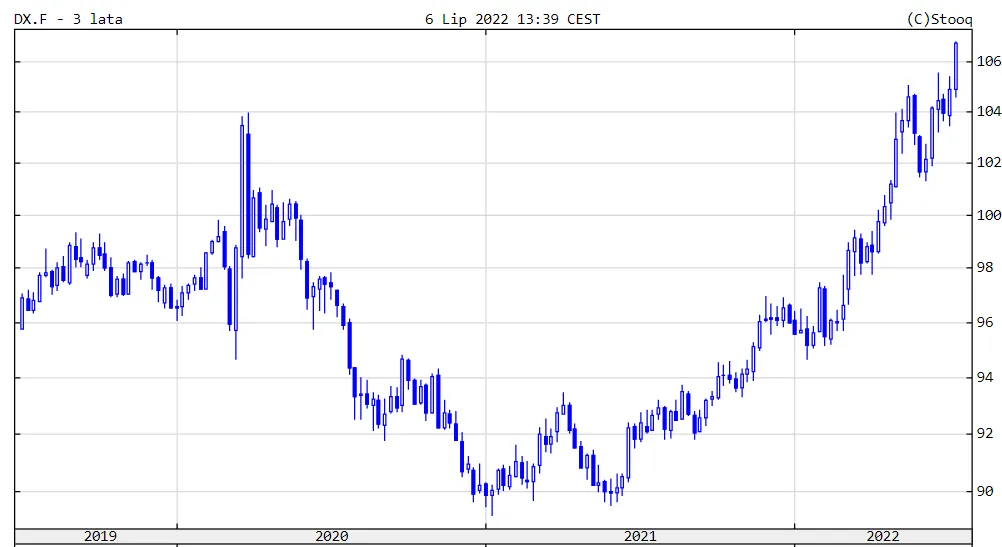Click the 102 price axis label
The height and width of the screenshot is (547, 1002).
coord(989,162)
